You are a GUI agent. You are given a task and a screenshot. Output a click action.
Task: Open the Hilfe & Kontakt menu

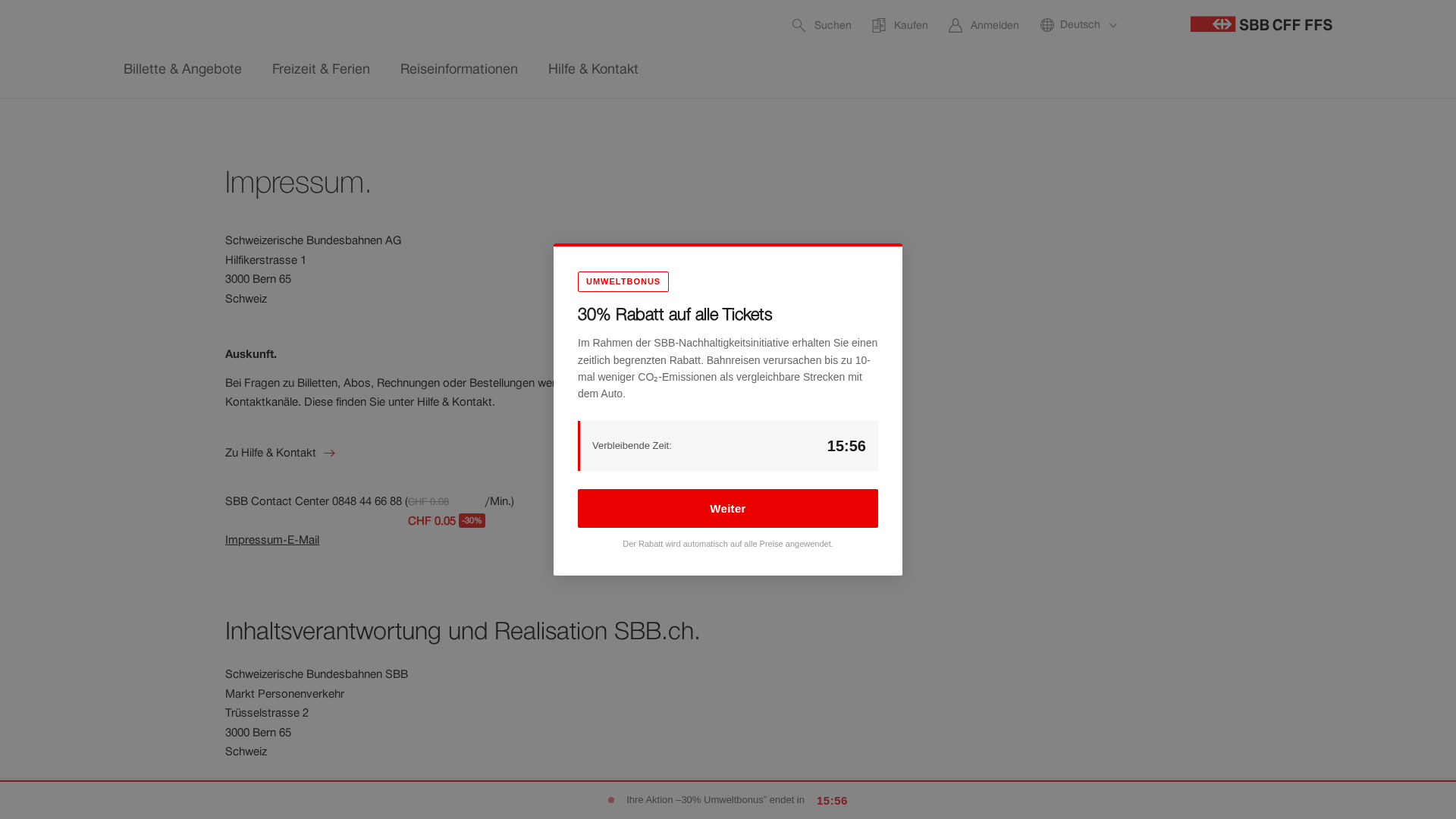pos(593,69)
